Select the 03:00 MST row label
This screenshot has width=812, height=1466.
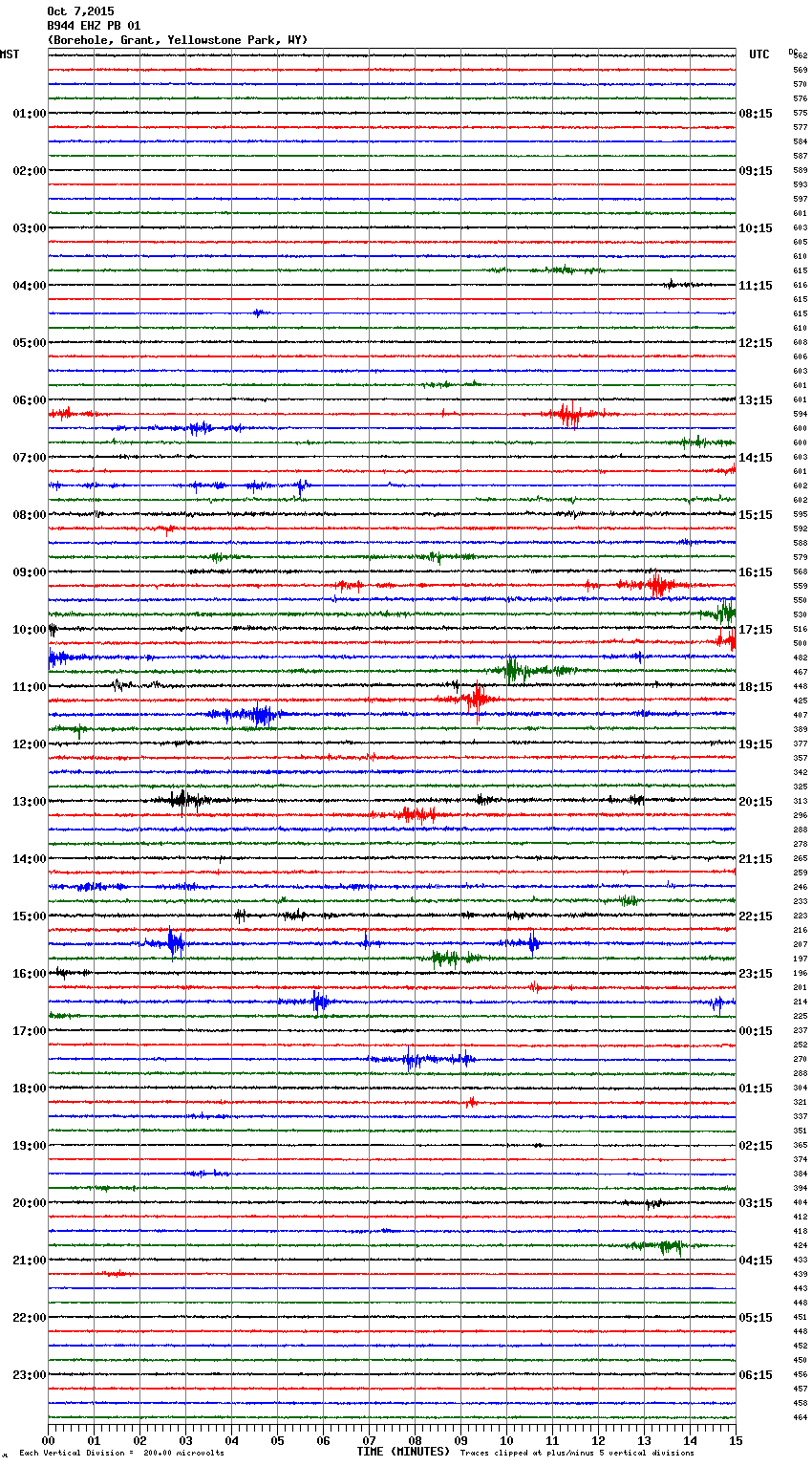coord(30,228)
